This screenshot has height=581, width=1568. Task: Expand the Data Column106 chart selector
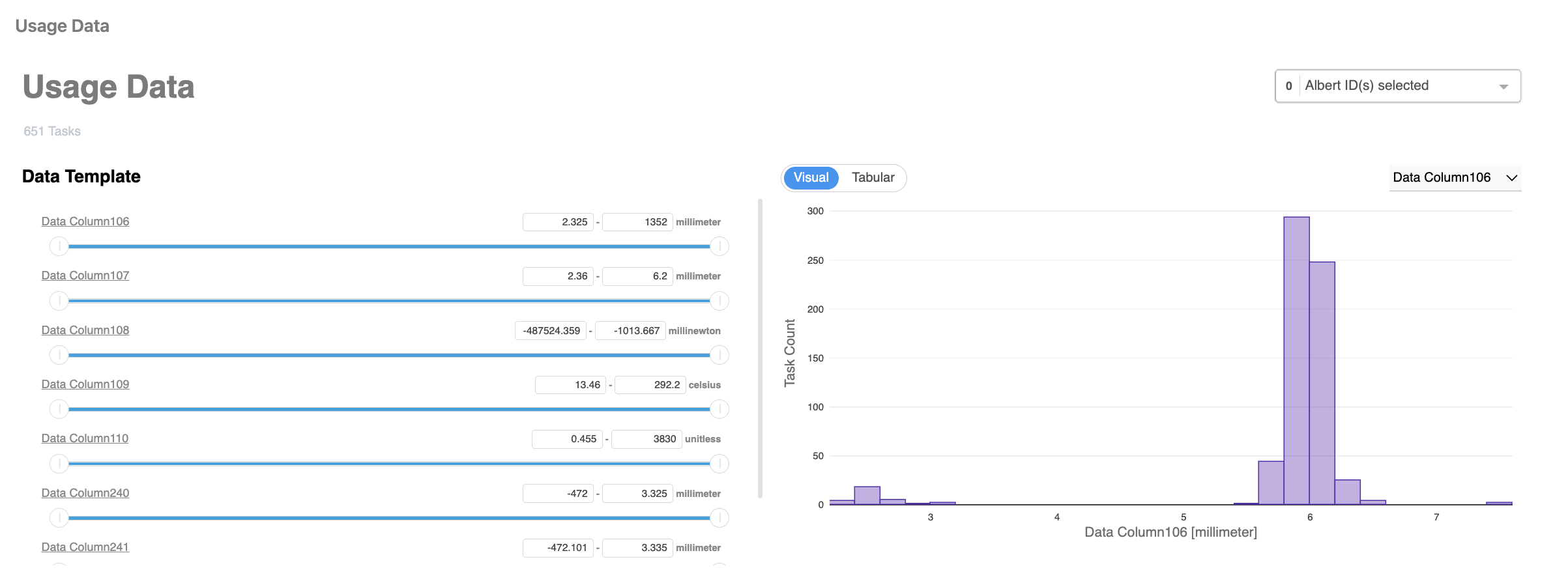click(x=1455, y=178)
